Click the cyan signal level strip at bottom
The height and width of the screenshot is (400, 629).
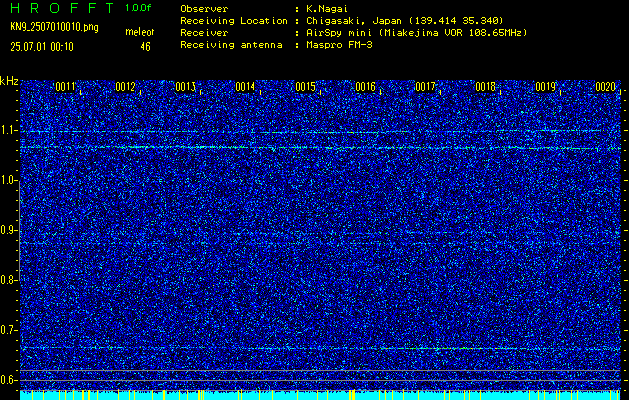click(x=321, y=395)
